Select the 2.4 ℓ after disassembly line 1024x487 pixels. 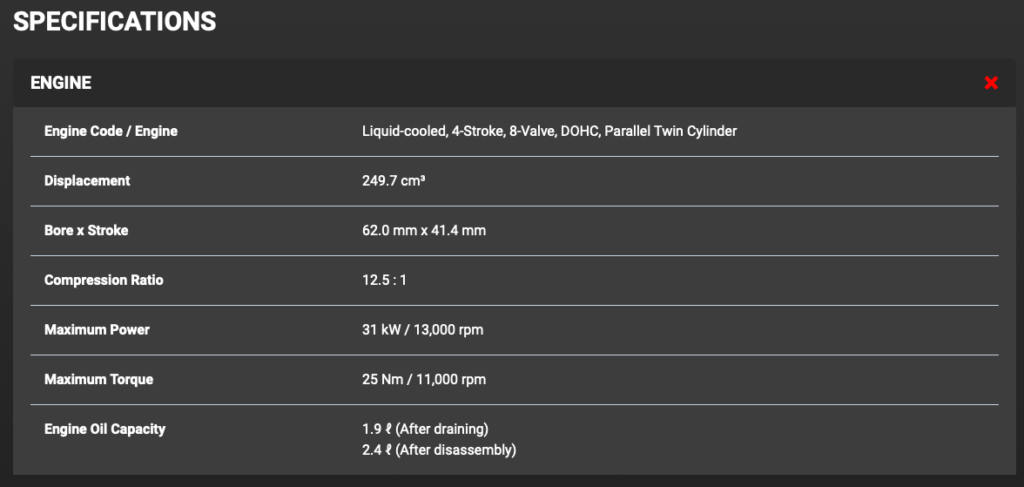pyautogui.click(x=439, y=450)
